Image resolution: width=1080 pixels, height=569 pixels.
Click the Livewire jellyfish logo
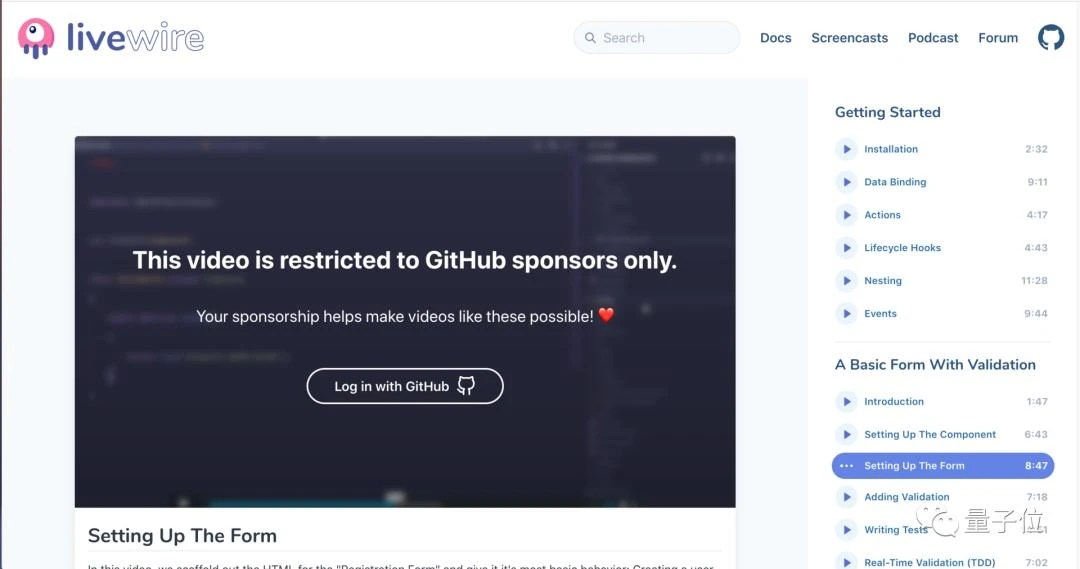pos(36,38)
